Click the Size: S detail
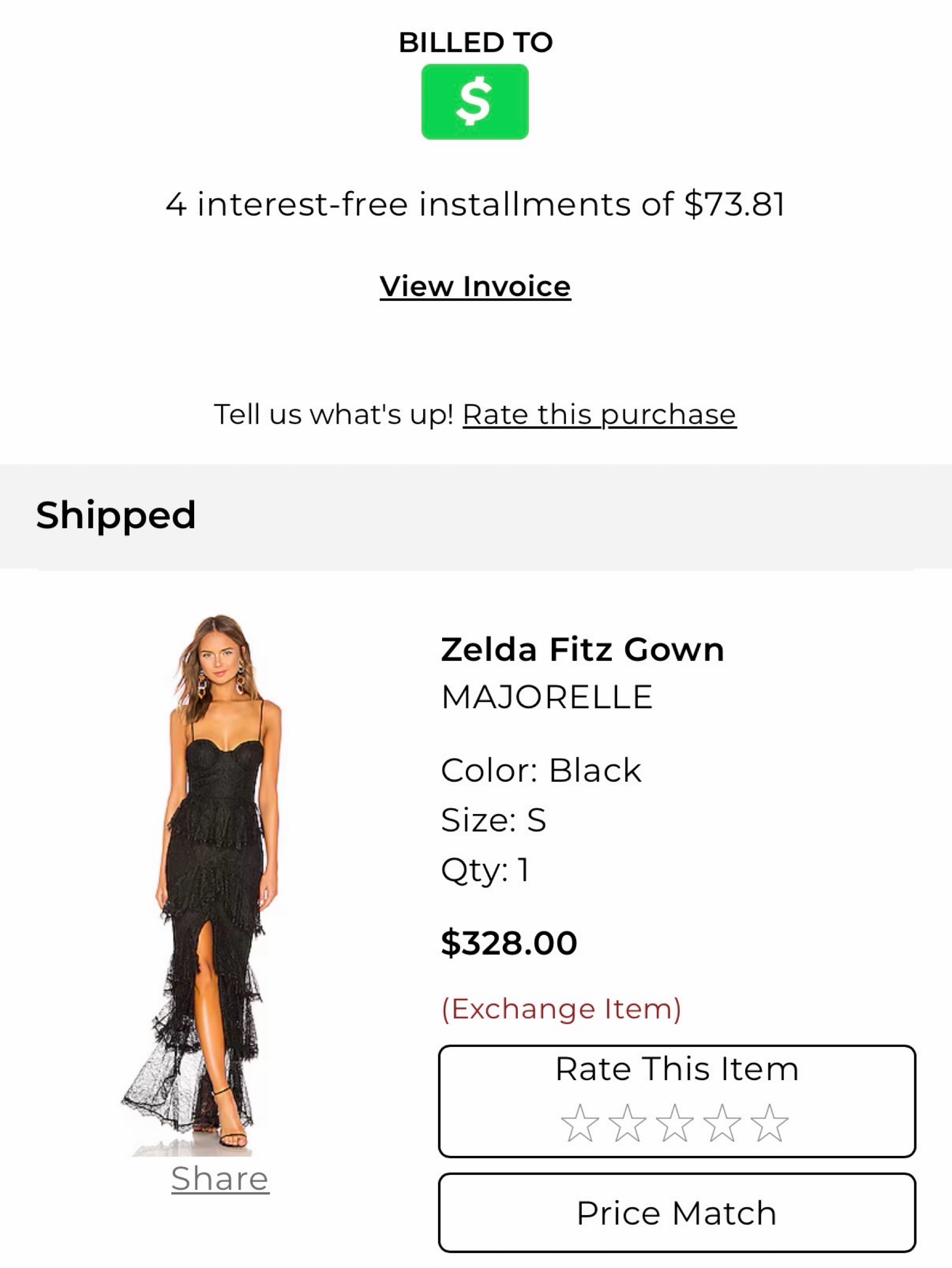 tap(493, 819)
